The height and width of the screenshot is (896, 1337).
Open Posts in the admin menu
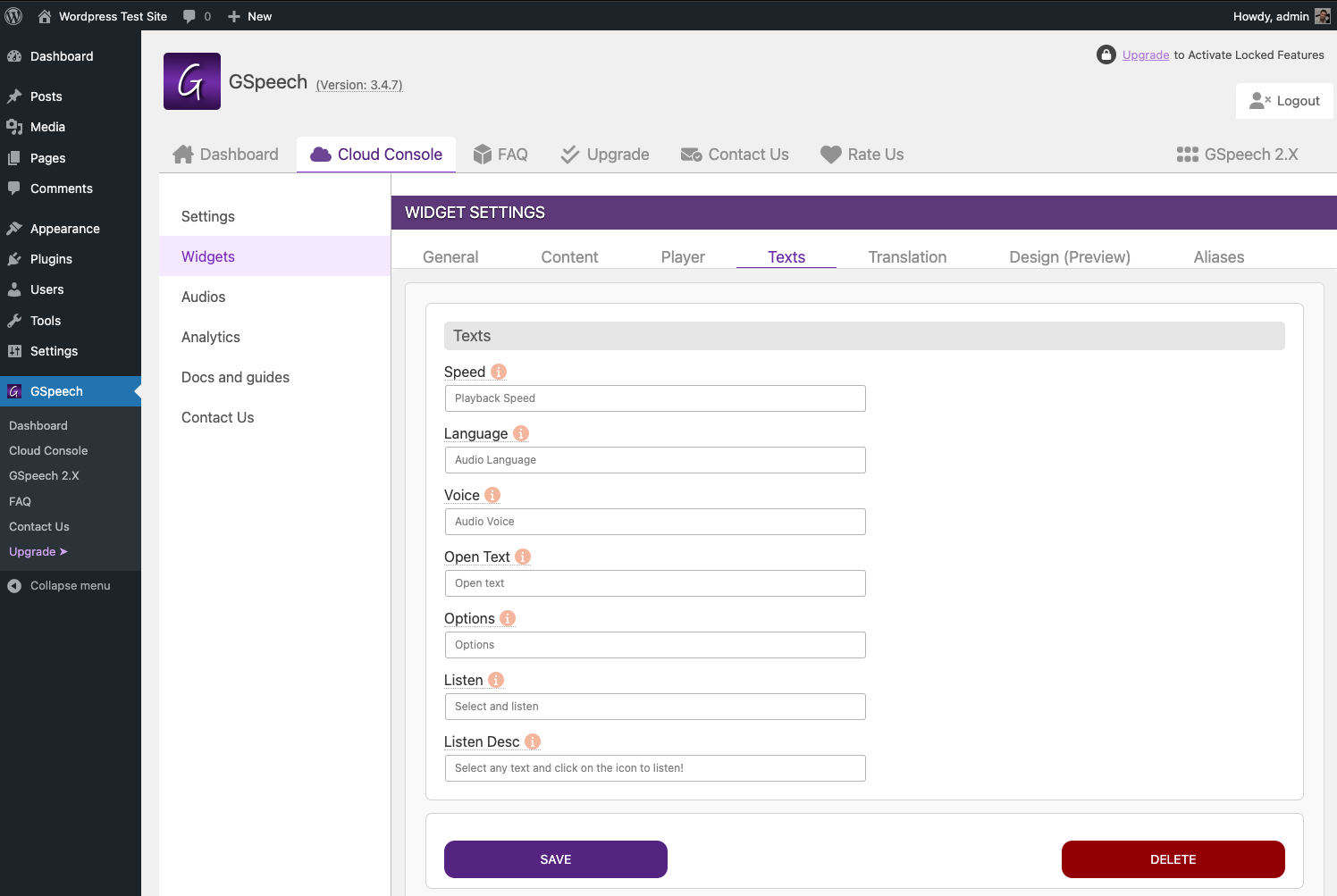[71, 96]
